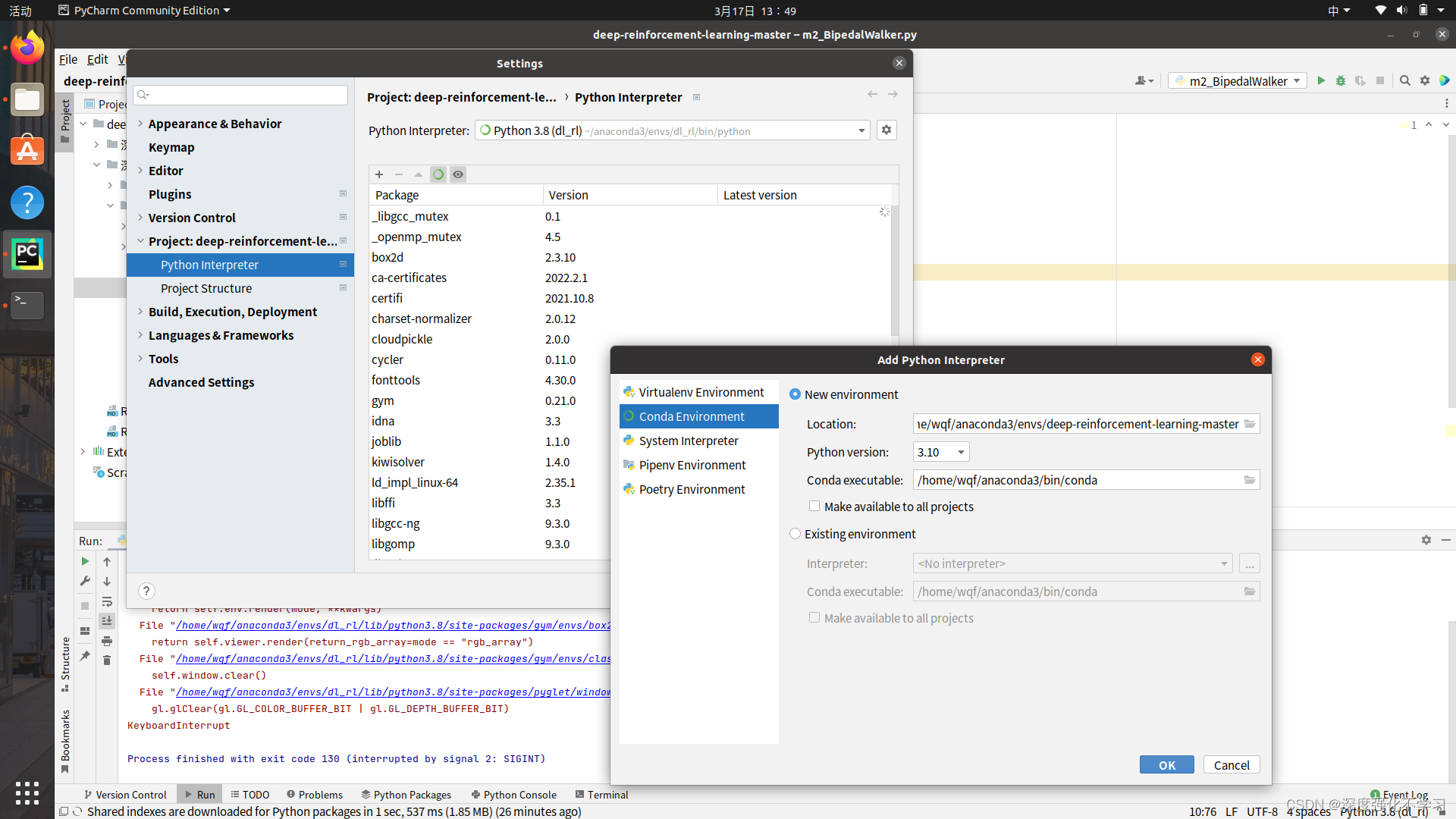Viewport: 1456px width, 819px height.
Task: Click the debug bug icon in toolbar
Action: point(1341,80)
